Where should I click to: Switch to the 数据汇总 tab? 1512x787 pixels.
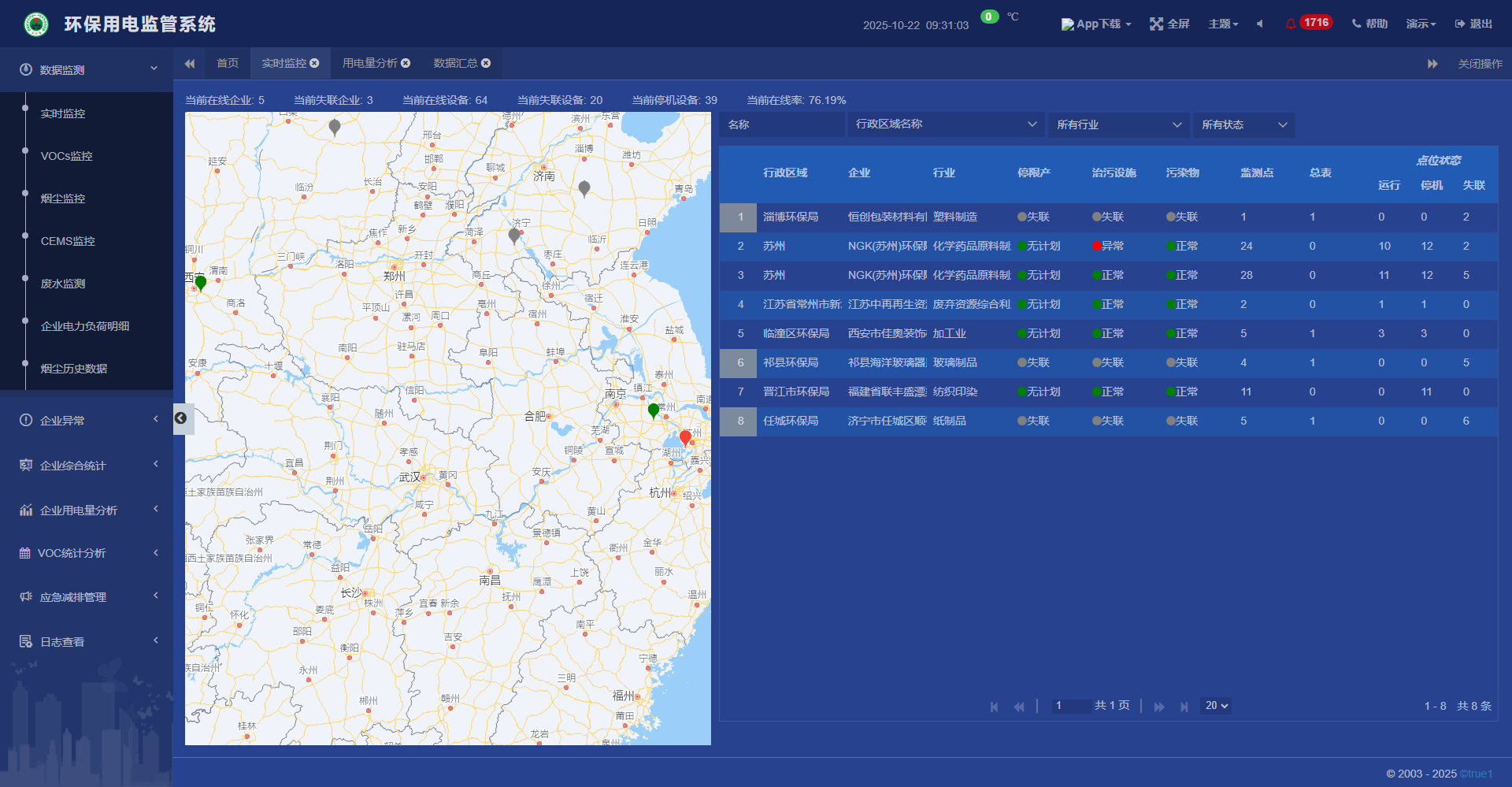tap(455, 63)
